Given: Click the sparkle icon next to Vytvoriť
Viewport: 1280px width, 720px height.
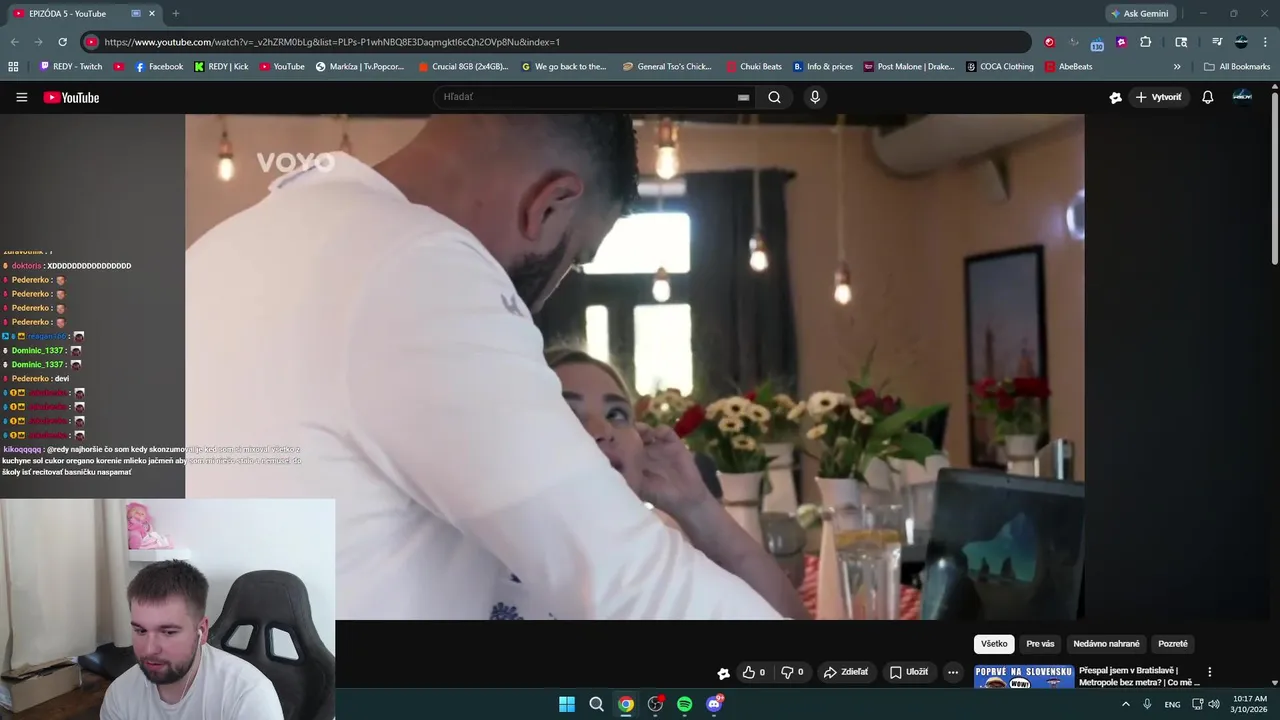Looking at the screenshot, I should tap(1115, 97).
